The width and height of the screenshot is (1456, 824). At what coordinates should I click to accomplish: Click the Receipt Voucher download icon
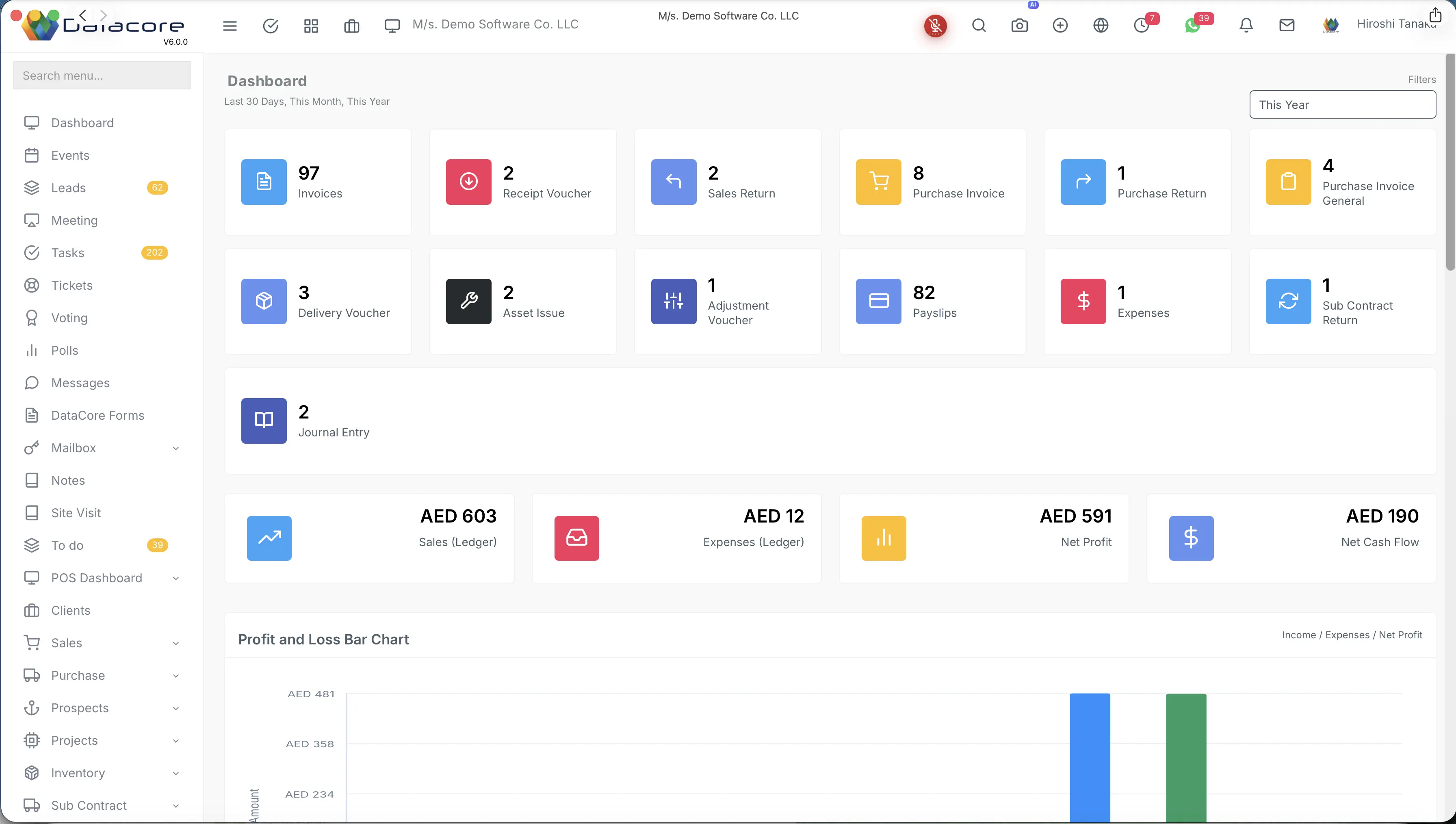468,182
